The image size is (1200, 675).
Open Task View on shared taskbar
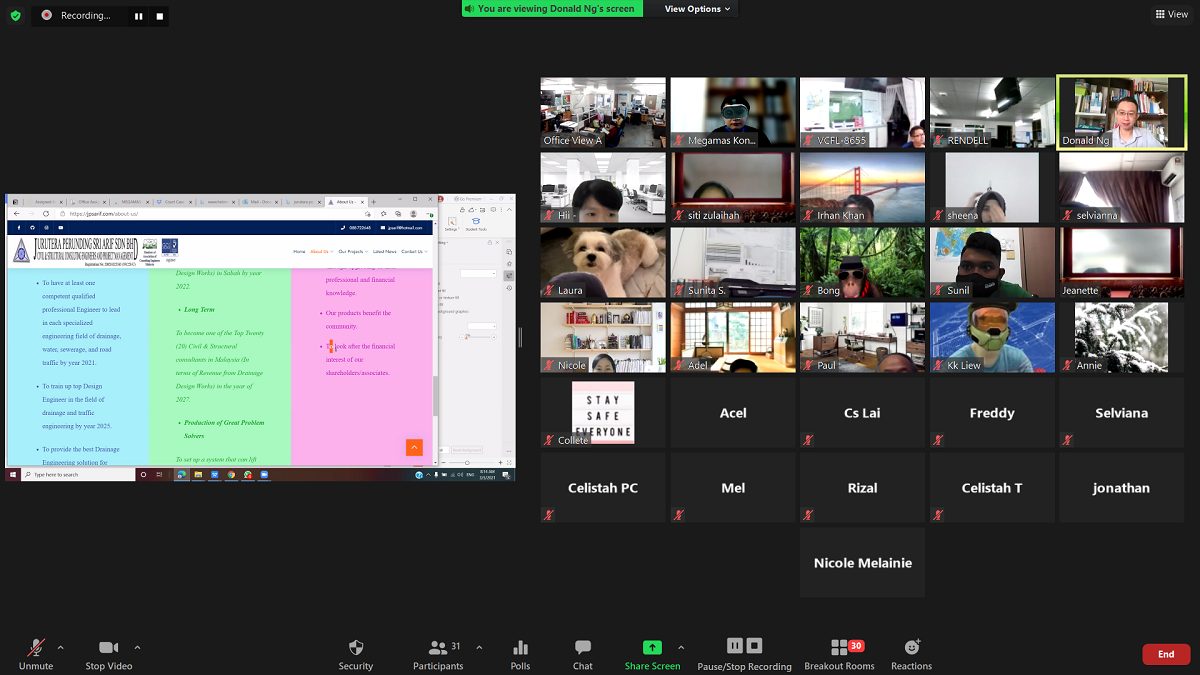[159, 474]
